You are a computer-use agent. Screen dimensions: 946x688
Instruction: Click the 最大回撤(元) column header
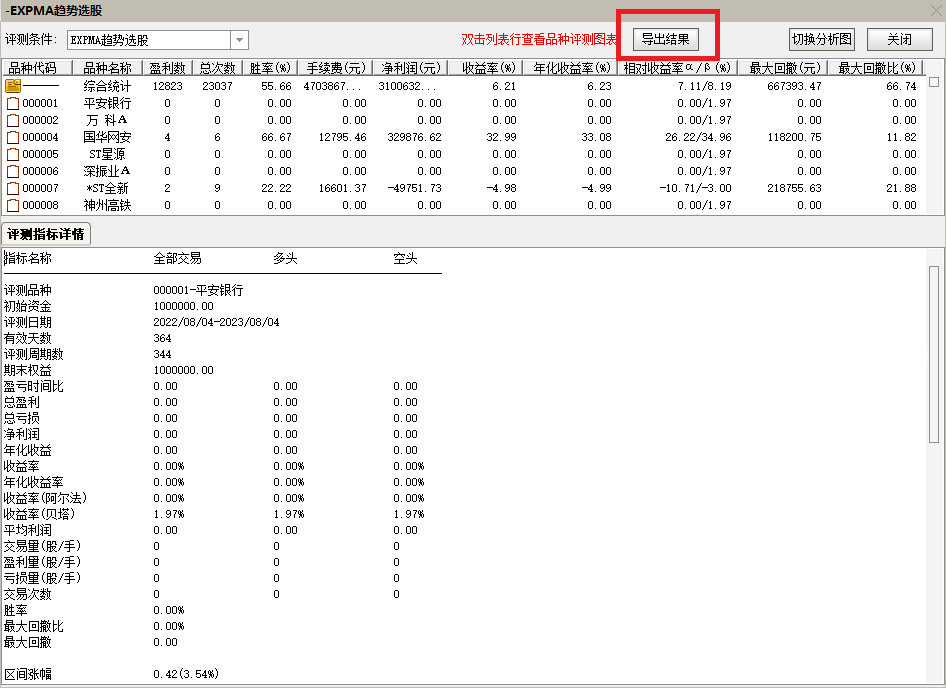point(782,69)
